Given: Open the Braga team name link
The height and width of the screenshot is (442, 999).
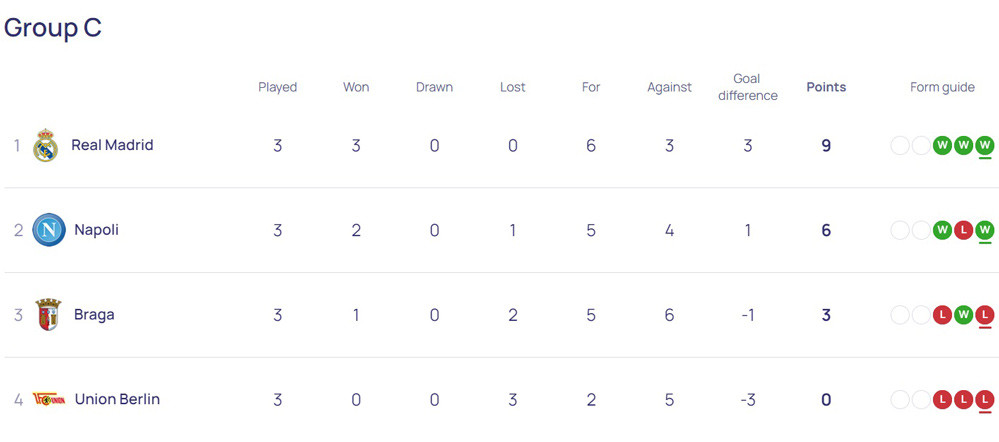Looking at the screenshot, I should coord(94,315).
